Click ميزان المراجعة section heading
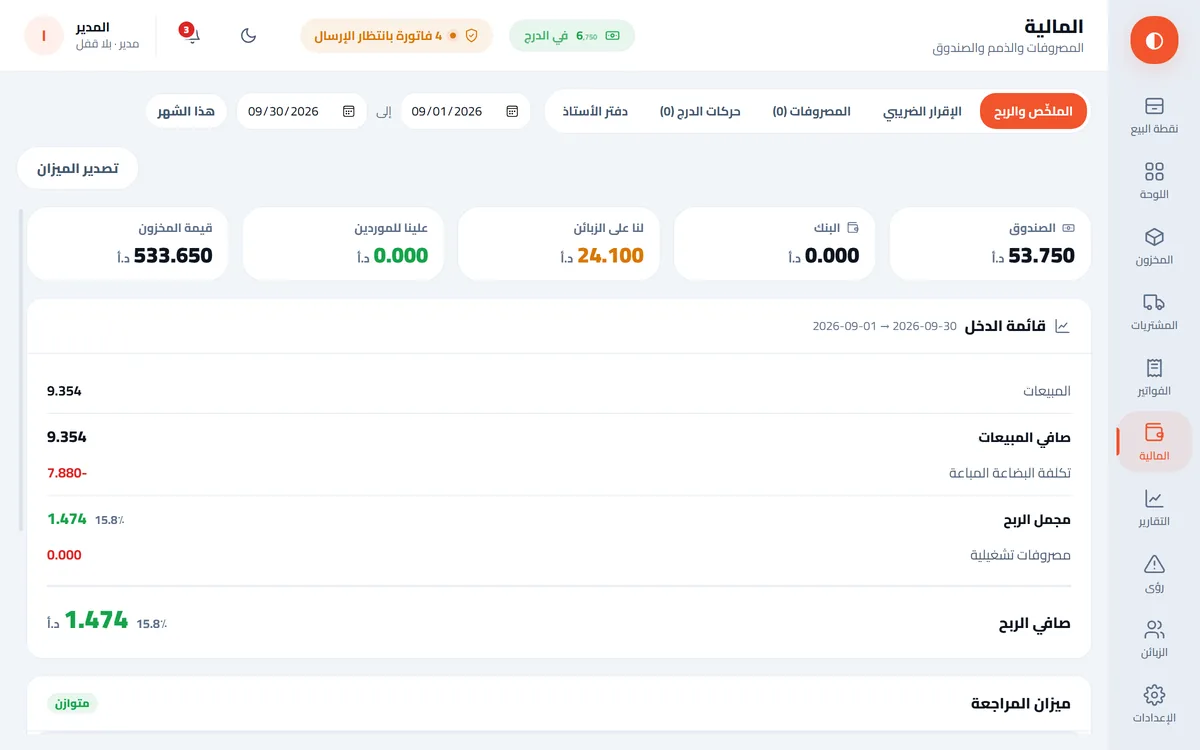 pyautogui.click(x=1021, y=703)
